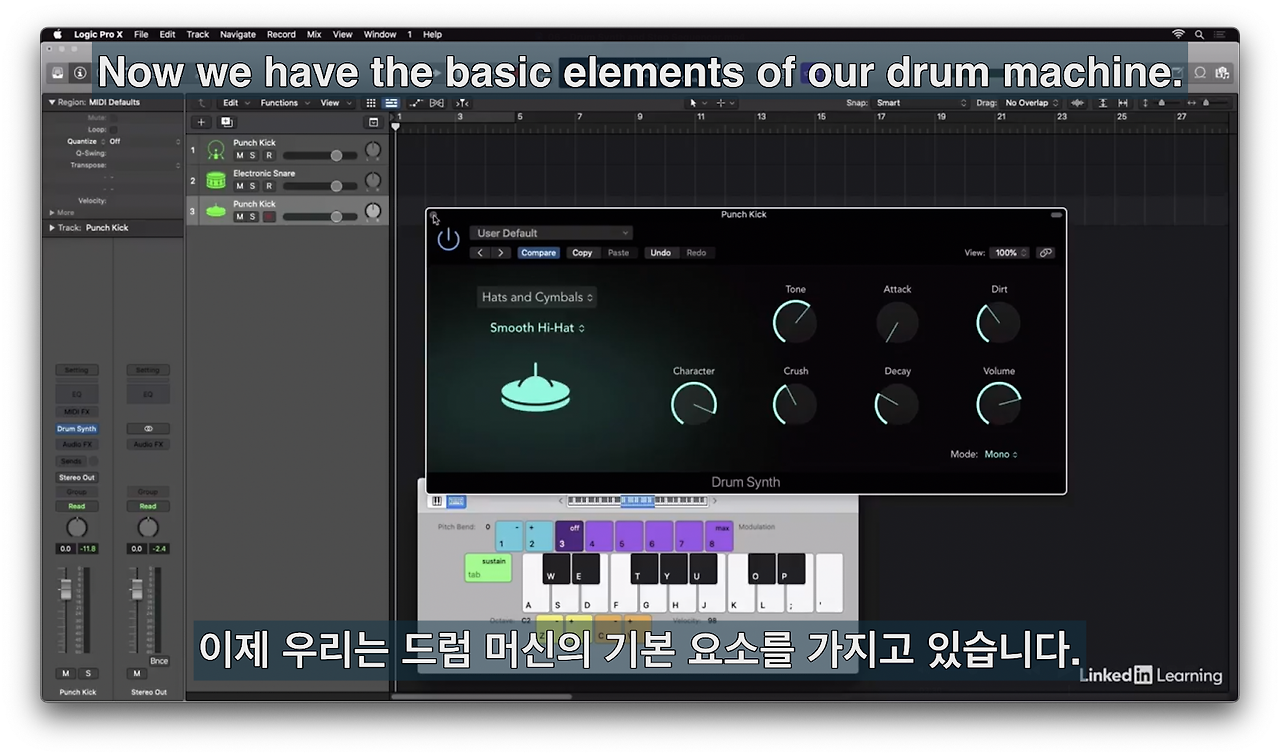
Task: Open the Apple menu
Action: (x=57, y=34)
